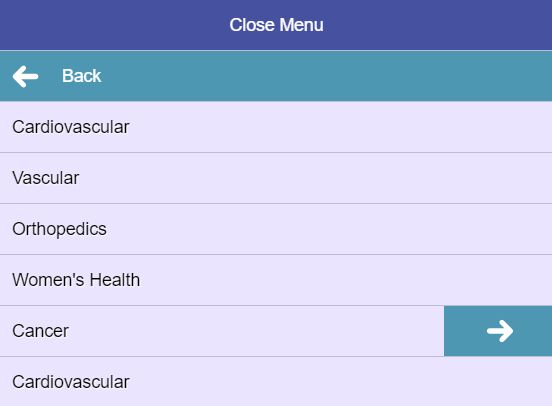The height and width of the screenshot is (406, 552).
Task: Navigate to the Orthopedics service line
Action: [276, 229]
